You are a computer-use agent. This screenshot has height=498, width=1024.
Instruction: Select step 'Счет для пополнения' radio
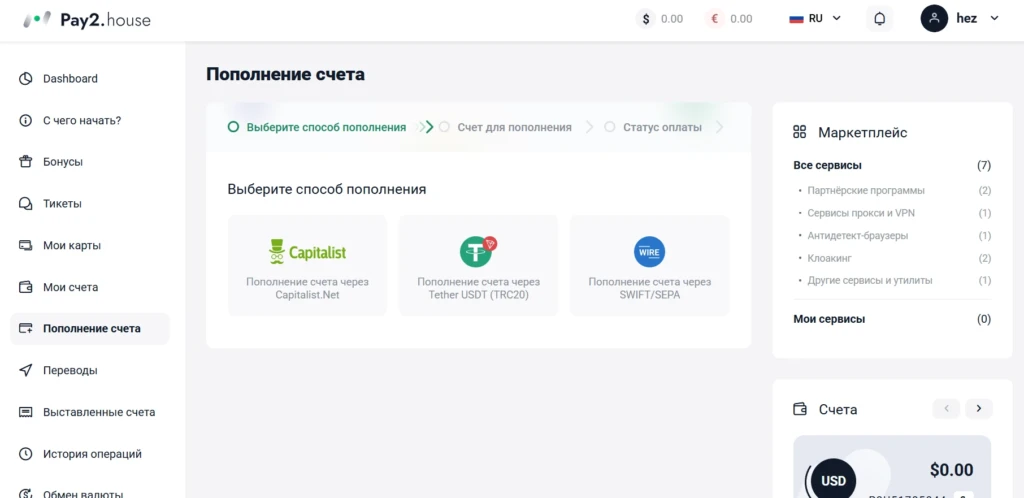(444, 127)
